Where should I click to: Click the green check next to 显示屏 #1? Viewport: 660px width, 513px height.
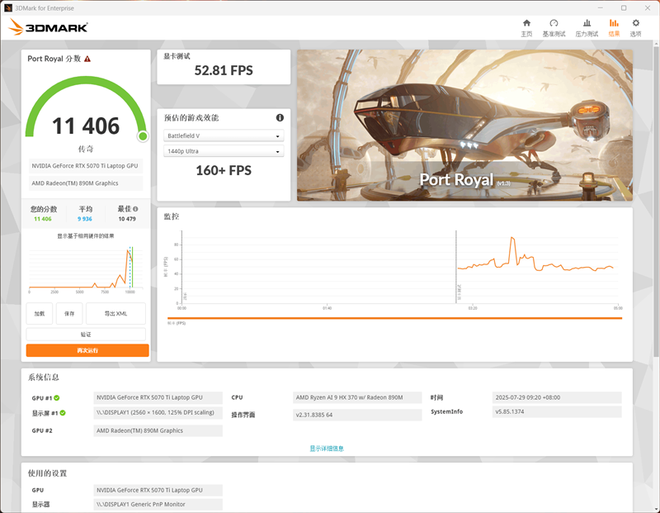point(60,413)
